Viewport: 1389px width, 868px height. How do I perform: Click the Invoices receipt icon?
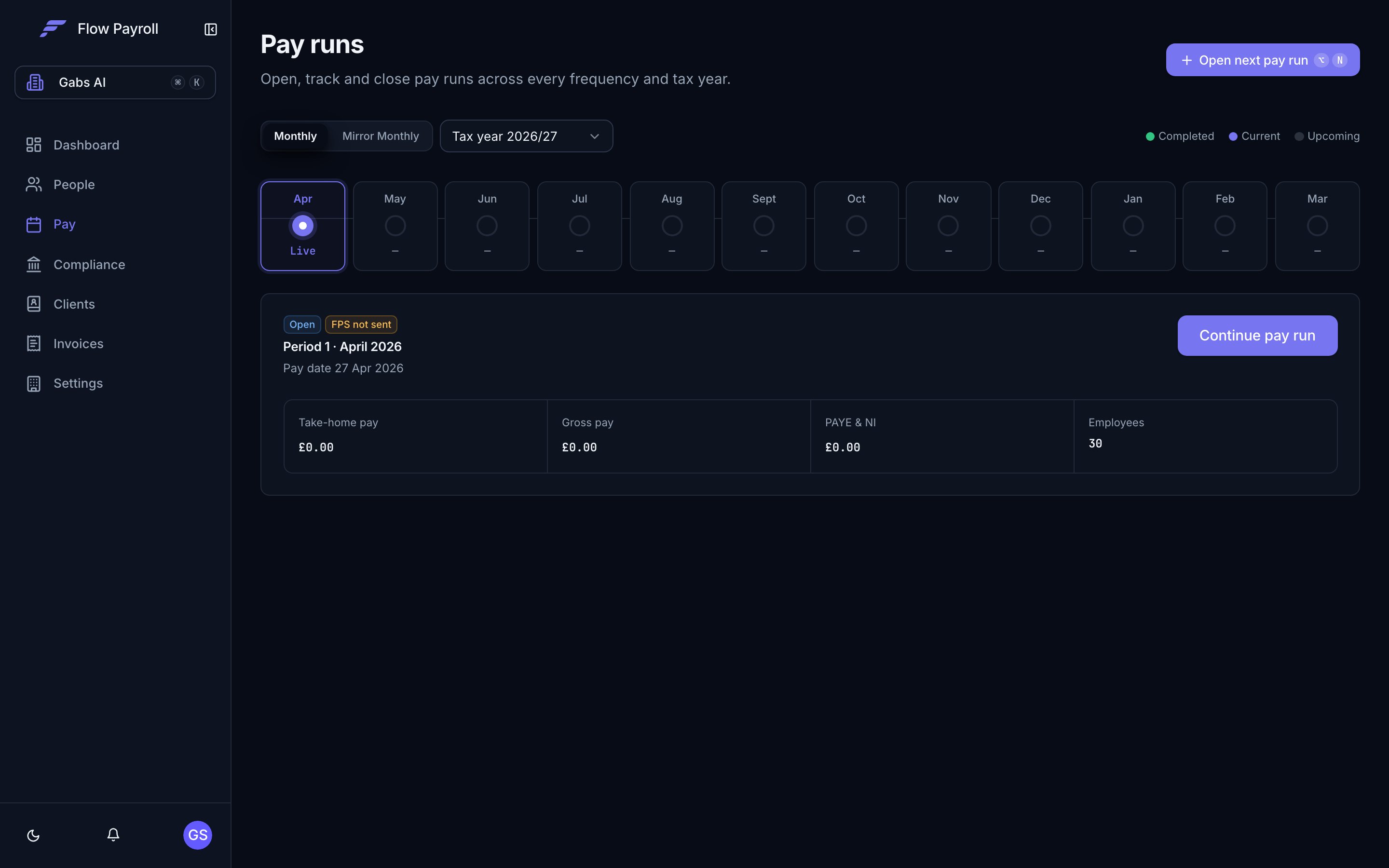coord(34,343)
